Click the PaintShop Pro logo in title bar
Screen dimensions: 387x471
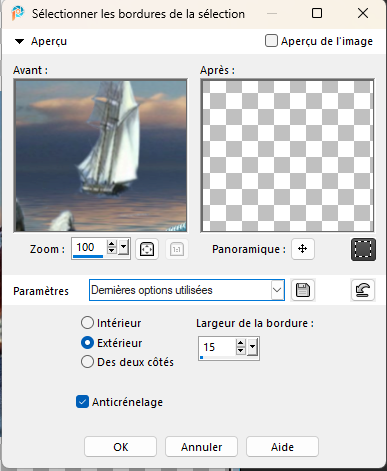(x=17, y=13)
